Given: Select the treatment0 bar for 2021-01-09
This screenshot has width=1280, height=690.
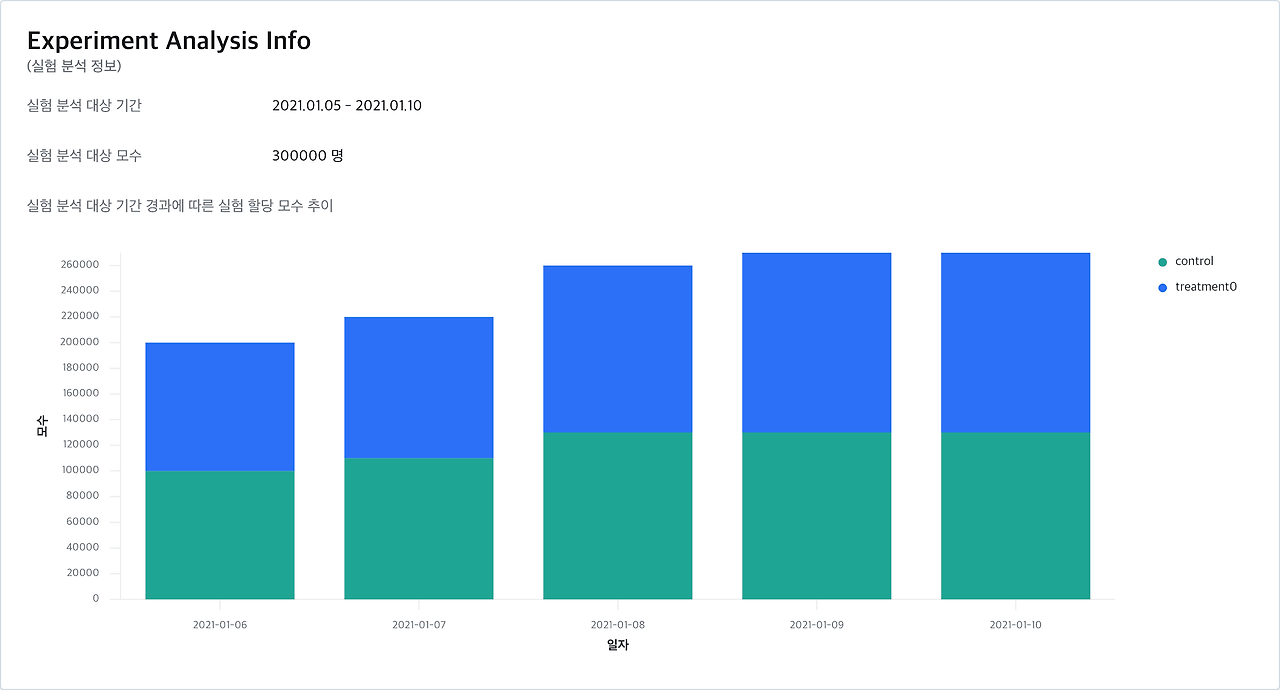Looking at the screenshot, I should (817, 343).
